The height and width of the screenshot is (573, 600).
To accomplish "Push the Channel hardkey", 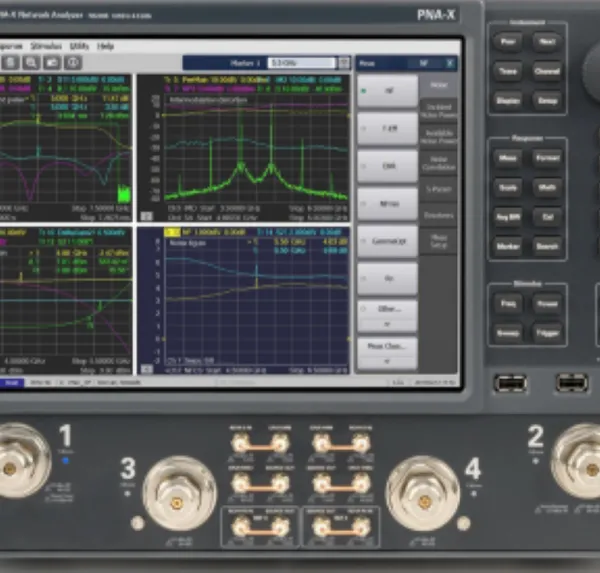I will (x=547, y=71).
